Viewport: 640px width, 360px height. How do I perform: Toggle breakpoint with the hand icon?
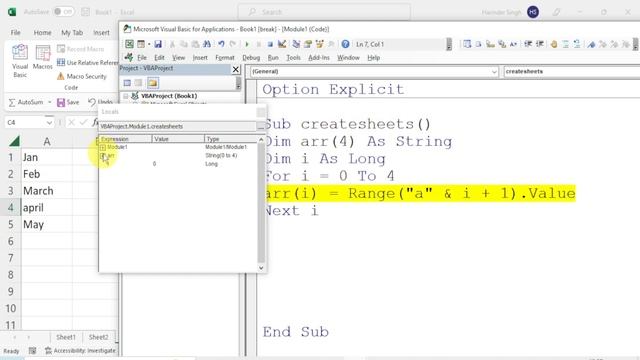pos(554,44)
